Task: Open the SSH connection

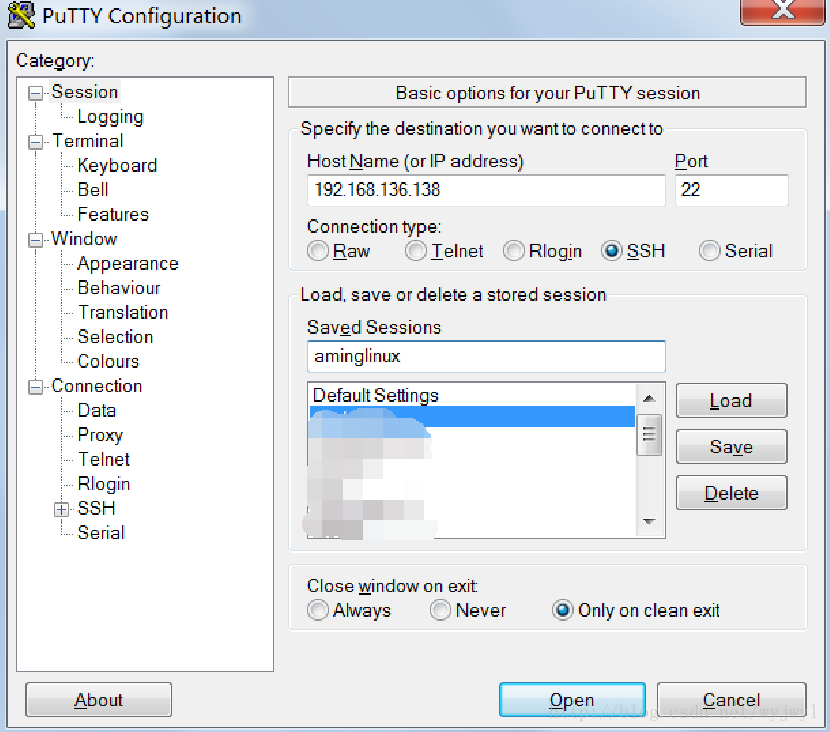Action: click(572, 700)
